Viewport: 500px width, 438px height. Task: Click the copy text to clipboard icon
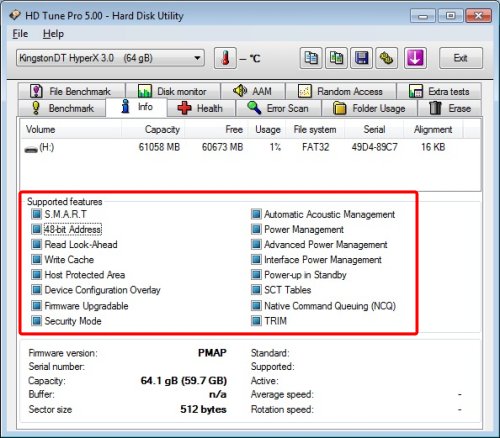(x=311, y=58)
